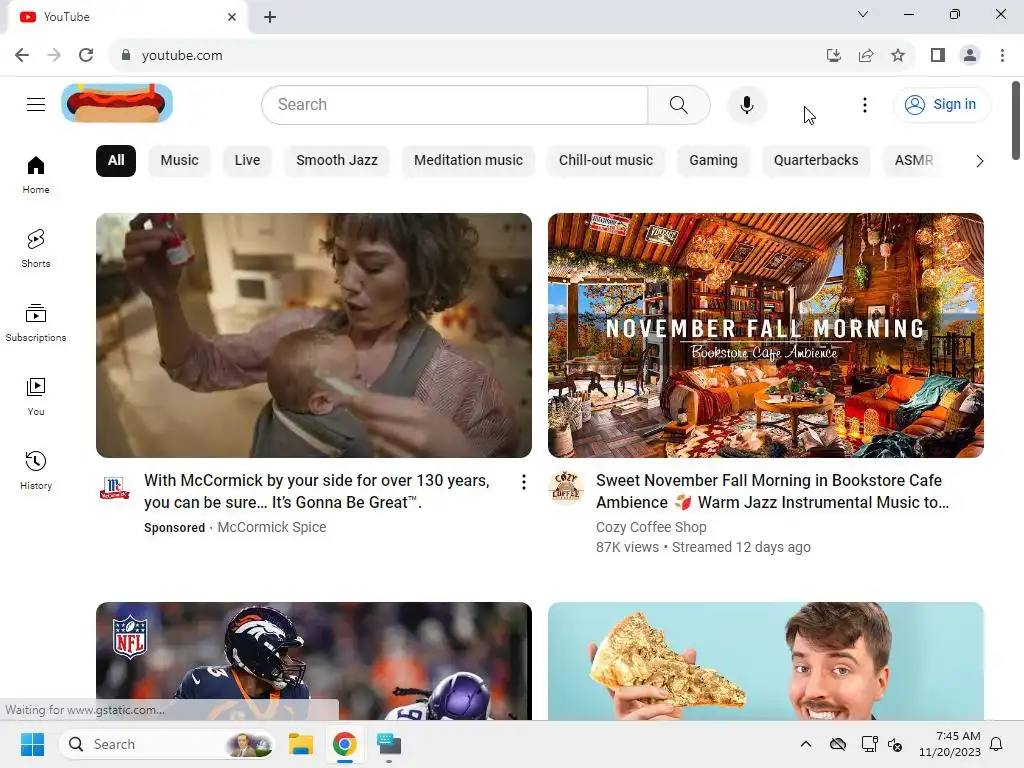
Task: Select the Gaming filter chip
Action: click(713, 161)
